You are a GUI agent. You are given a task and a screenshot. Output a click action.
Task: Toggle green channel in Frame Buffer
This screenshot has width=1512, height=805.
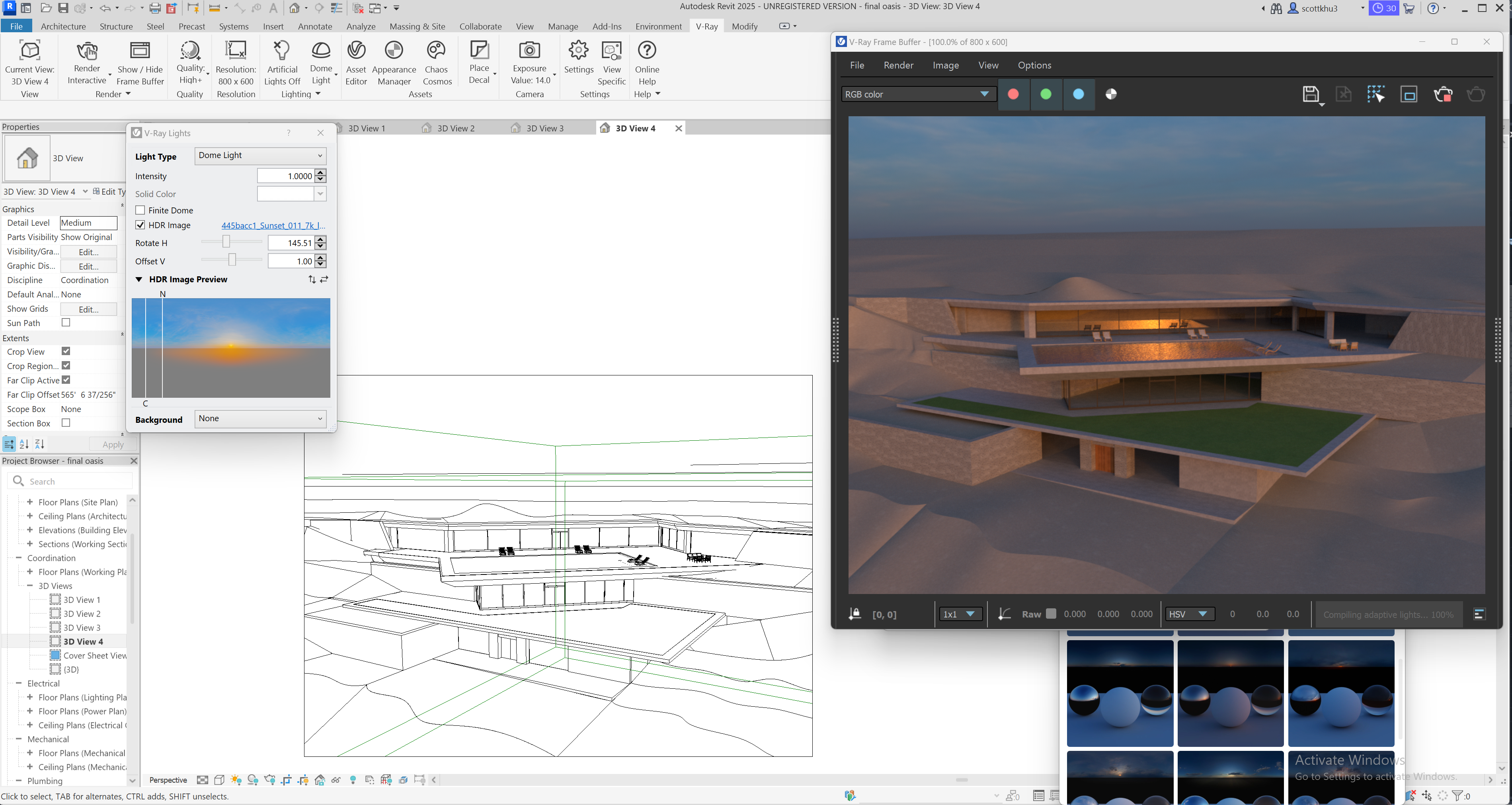pyautogui.click(x=1046, y=94)
